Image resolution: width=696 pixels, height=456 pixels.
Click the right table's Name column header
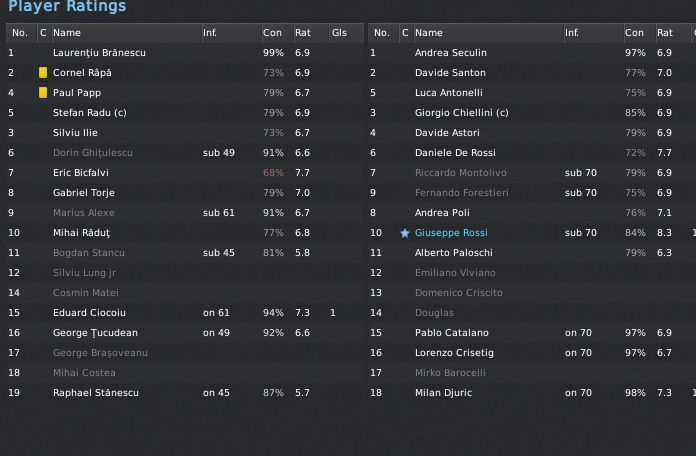click(429, 33)
